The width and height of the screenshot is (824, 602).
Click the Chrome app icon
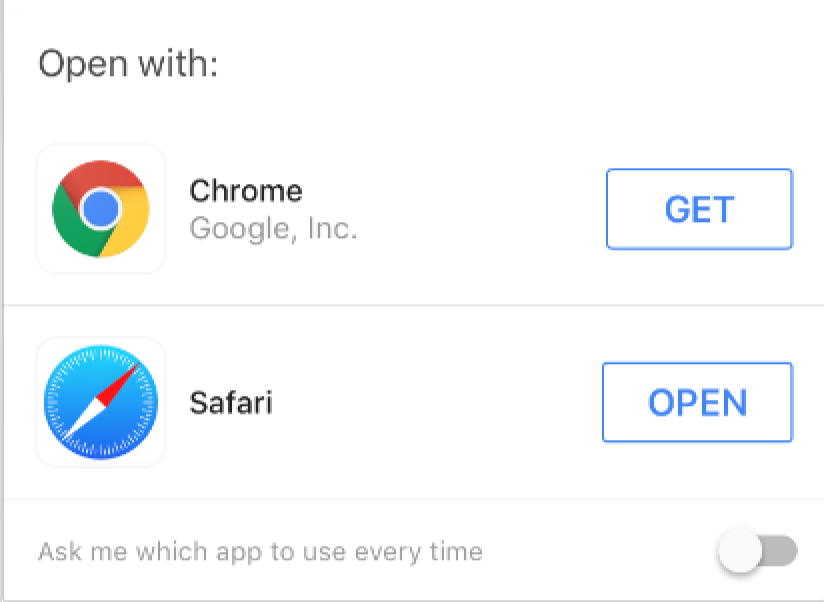[x=100, y=209]
